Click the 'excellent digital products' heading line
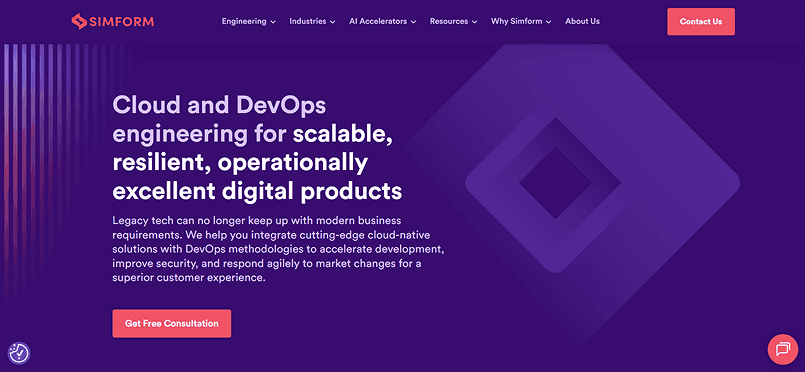Image resolution: width=805 pixels, height=372 pixels. [257, 191]
